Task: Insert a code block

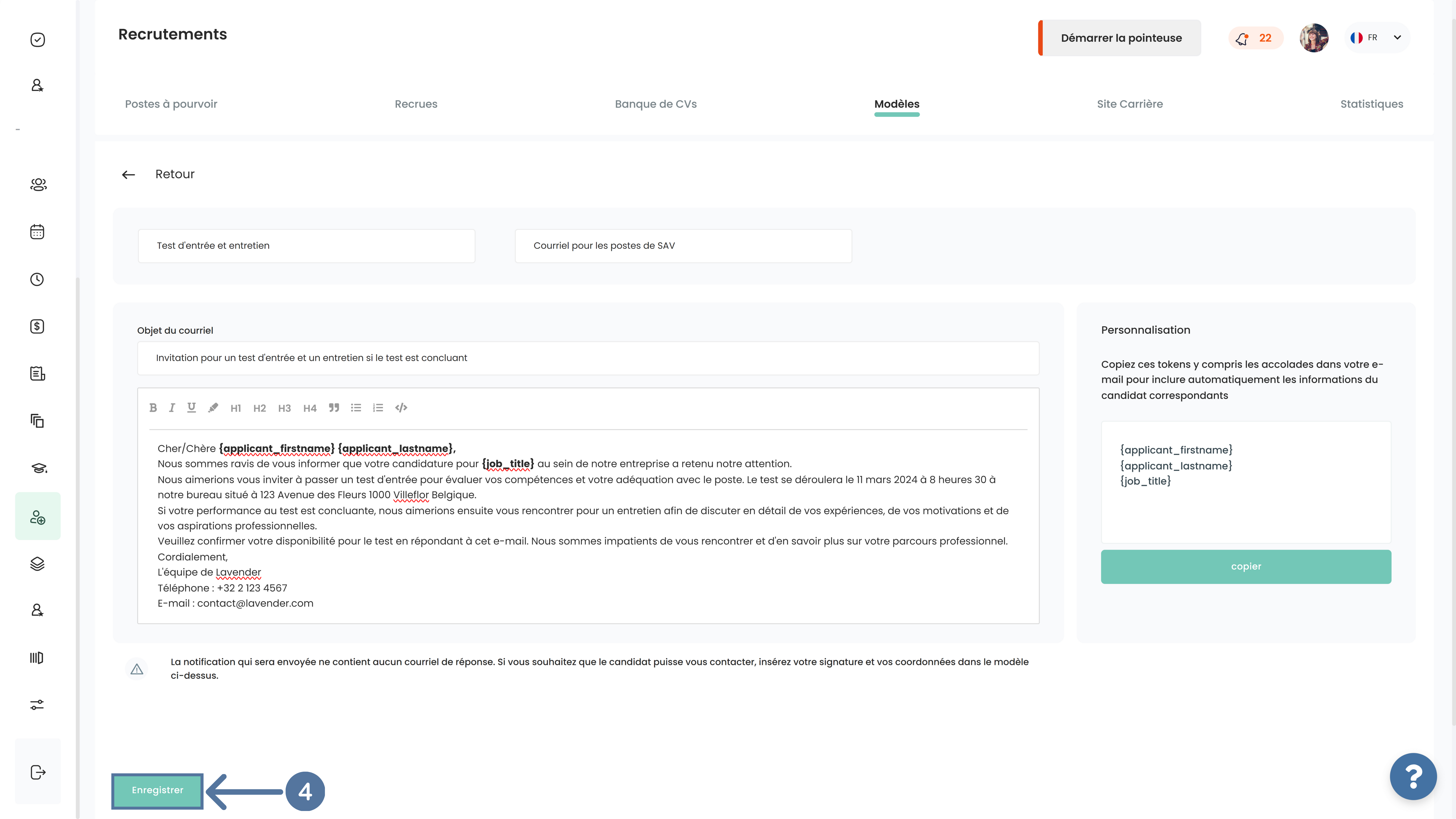Action: point(401,407)
